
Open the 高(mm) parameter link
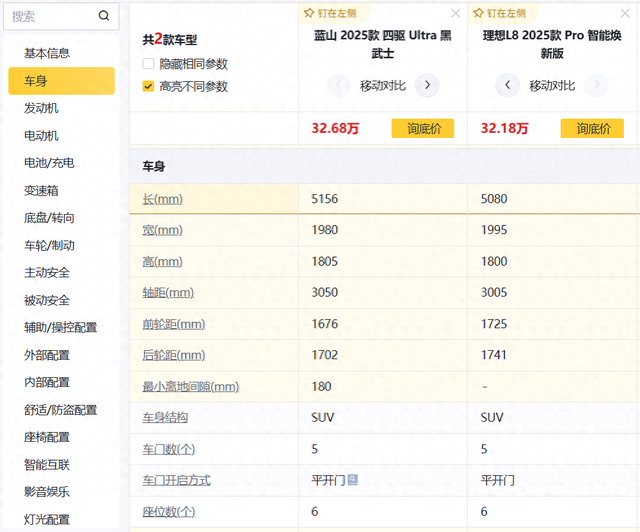point(162,262)
